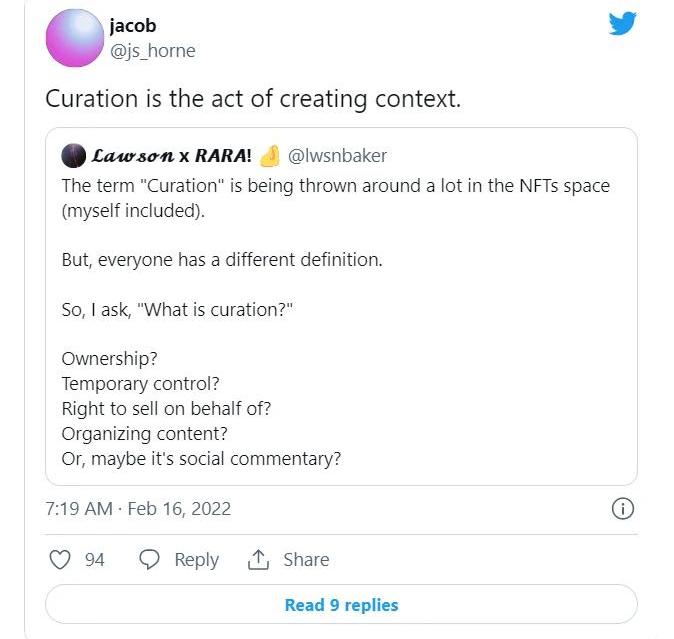This screenshot has height=639, width=674.
Task: Click jacob's gradient profile avatar
Action: 74,40
